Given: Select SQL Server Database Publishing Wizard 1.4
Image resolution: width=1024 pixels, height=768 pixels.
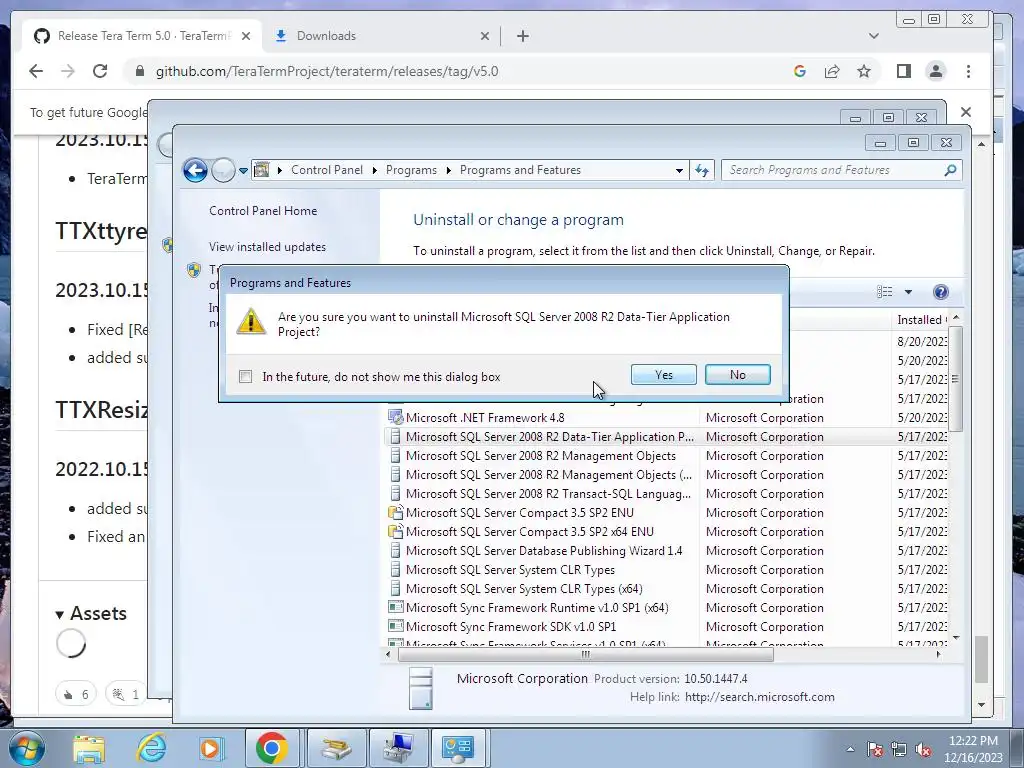Looking at the screenshot, I should pos(666,551).
